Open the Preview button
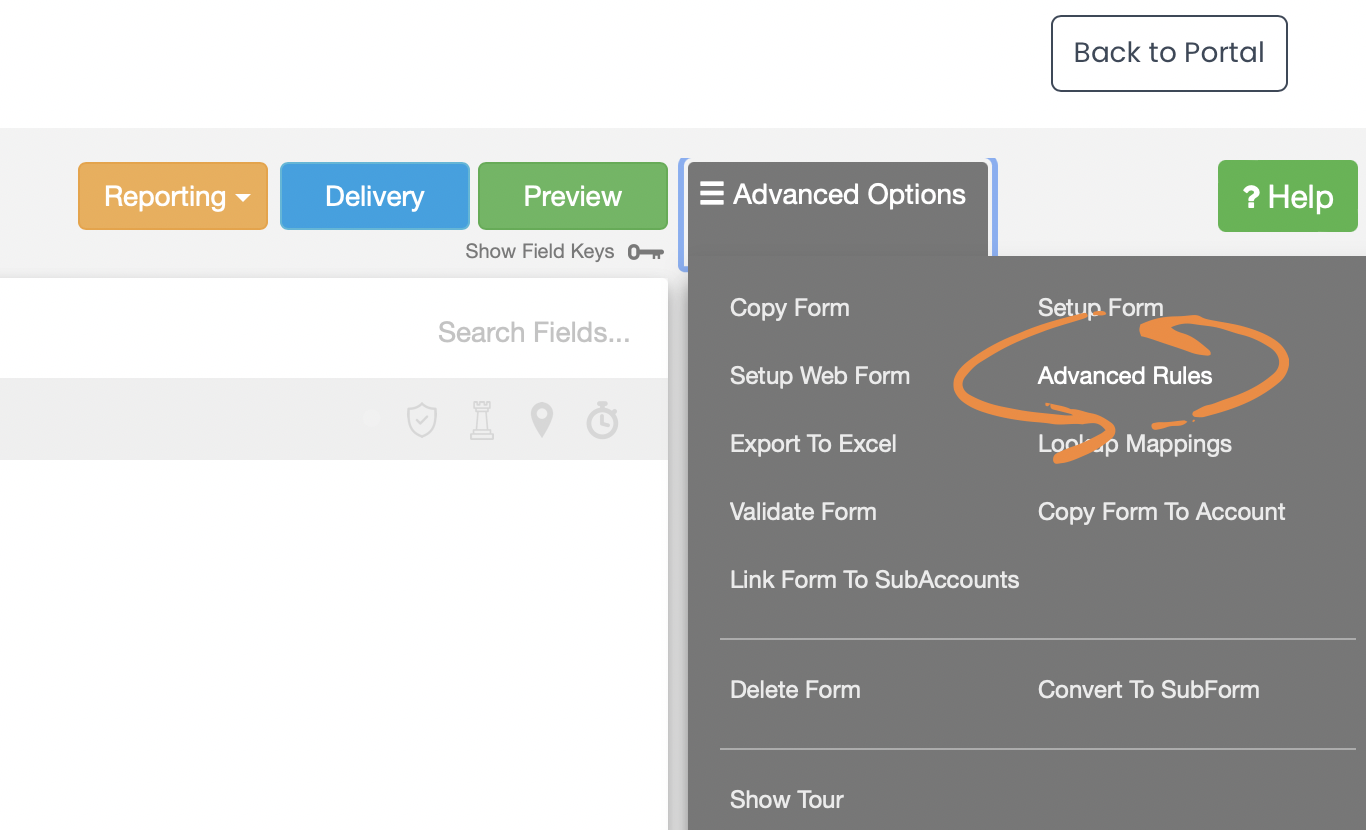This screenshot has width=1366, height=830. click(x=572, y=196)
